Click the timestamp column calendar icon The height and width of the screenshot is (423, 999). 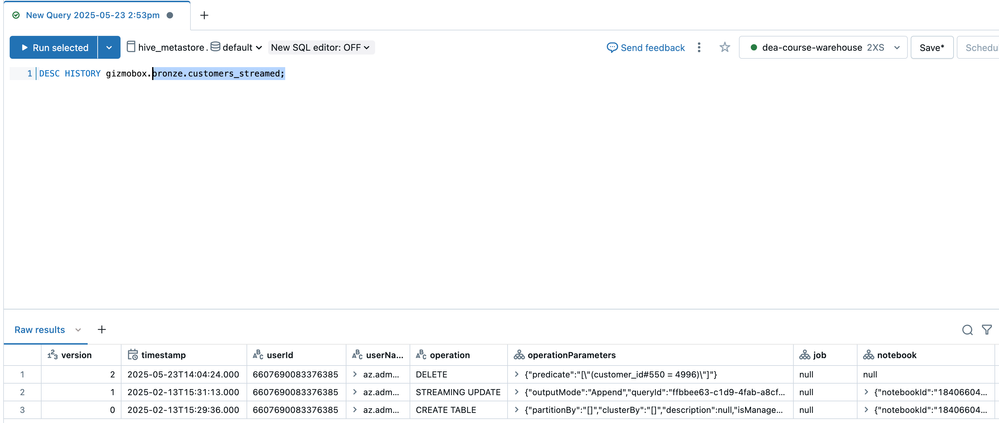tap(133, 355)
